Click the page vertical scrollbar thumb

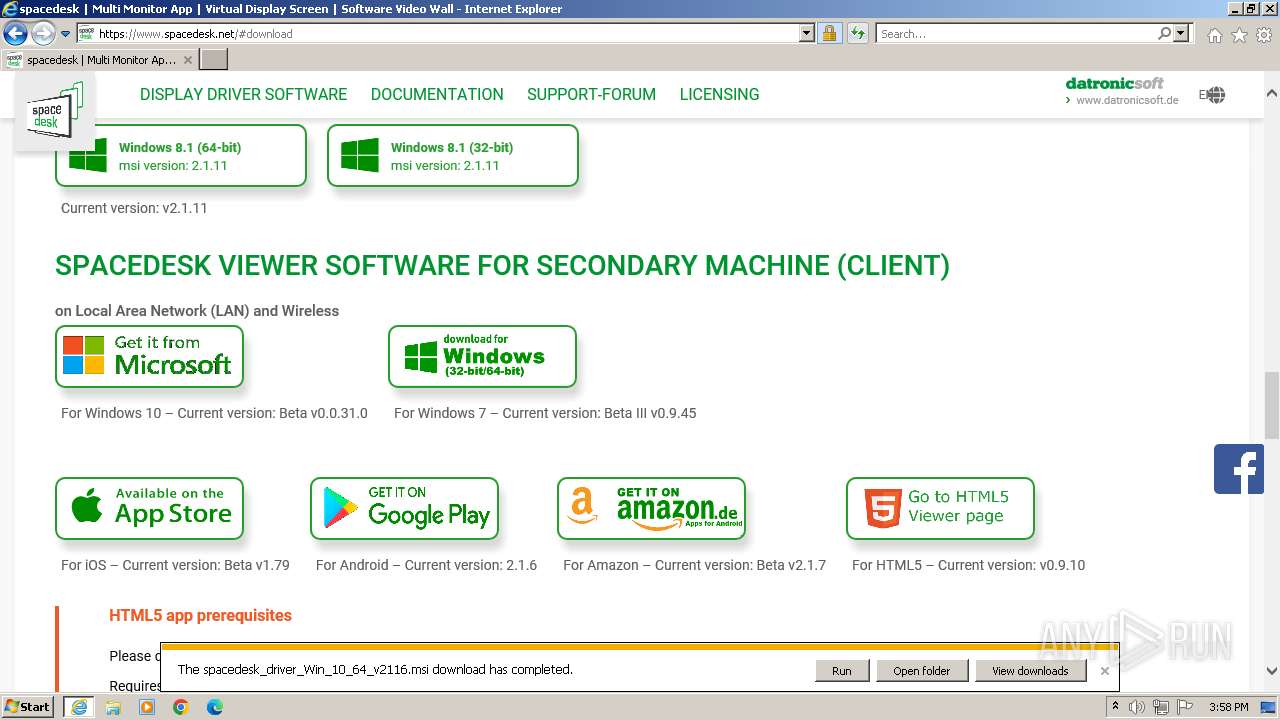[1271, 405]
